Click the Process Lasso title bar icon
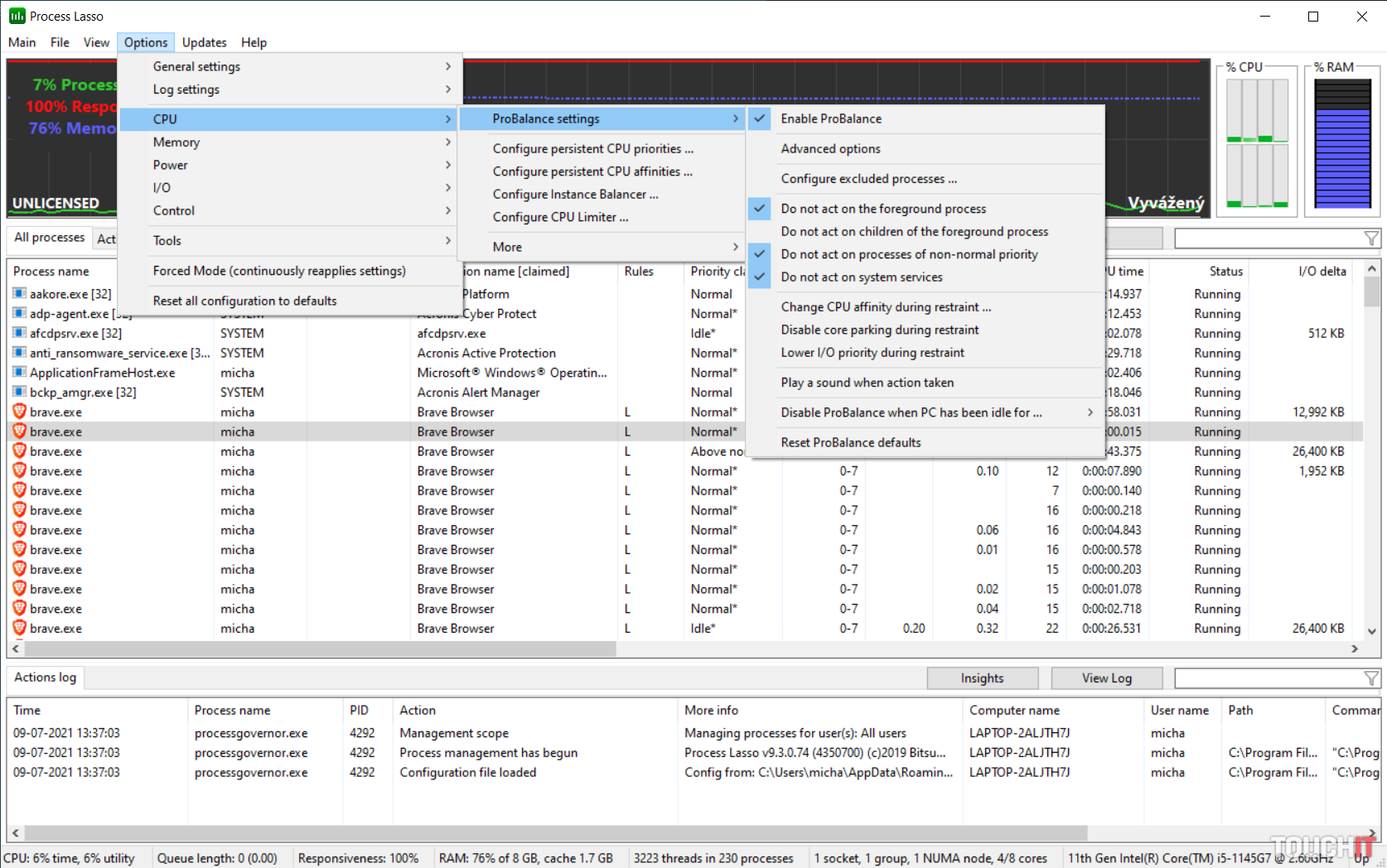Viewport: 1387px width, 868px height. [x=17, y=16]
